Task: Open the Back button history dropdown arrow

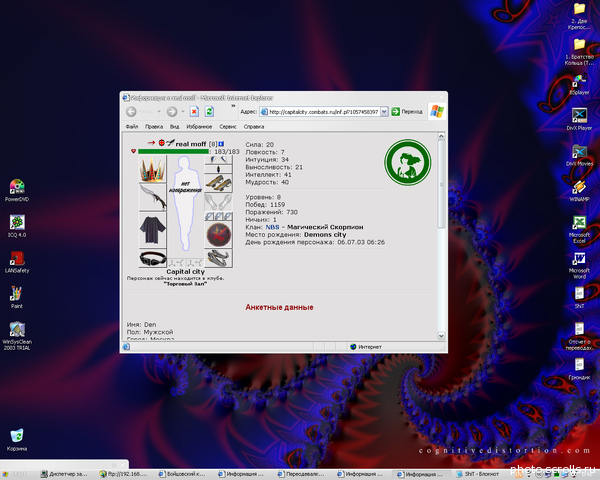Action: click(159, 111)
